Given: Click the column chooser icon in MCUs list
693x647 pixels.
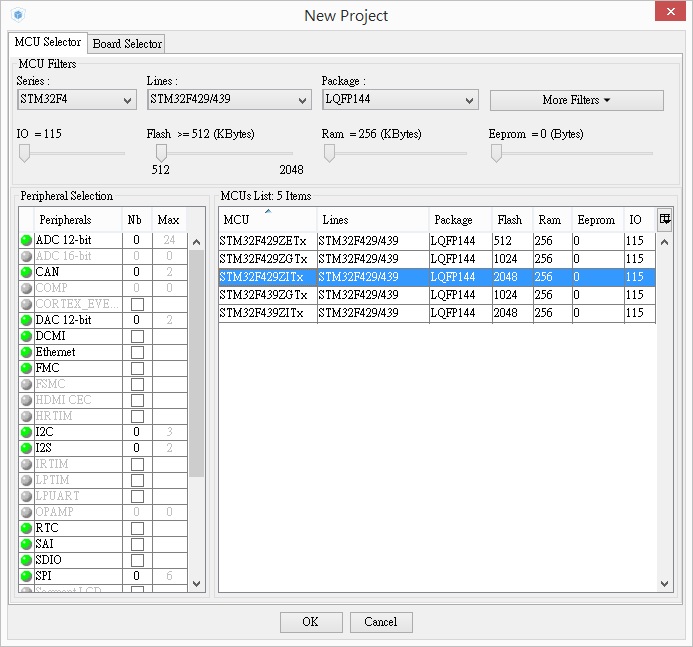Looking at the screenshot, I should (665, 219).
